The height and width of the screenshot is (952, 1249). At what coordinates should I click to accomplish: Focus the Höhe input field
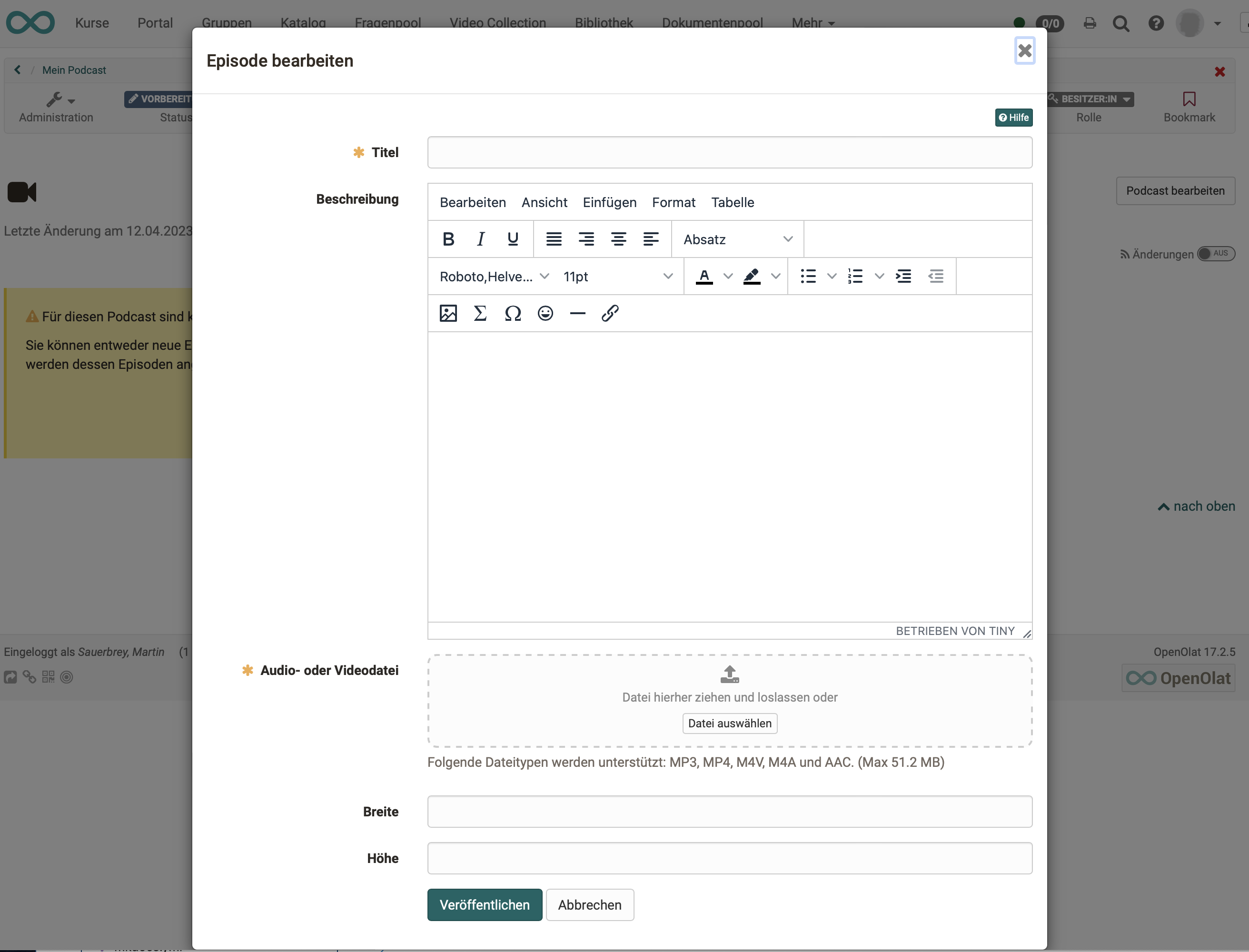(729, 858)
